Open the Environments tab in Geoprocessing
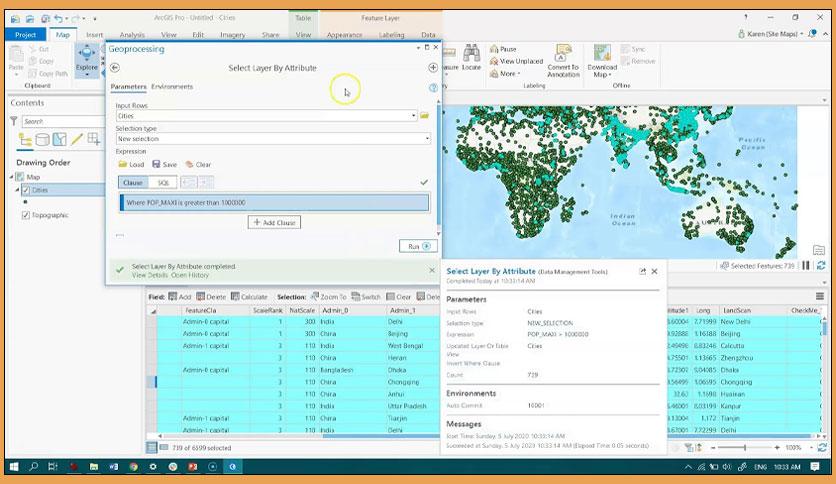Image resolution: width=836 pixels, height=484 pixels. [172, 87]
